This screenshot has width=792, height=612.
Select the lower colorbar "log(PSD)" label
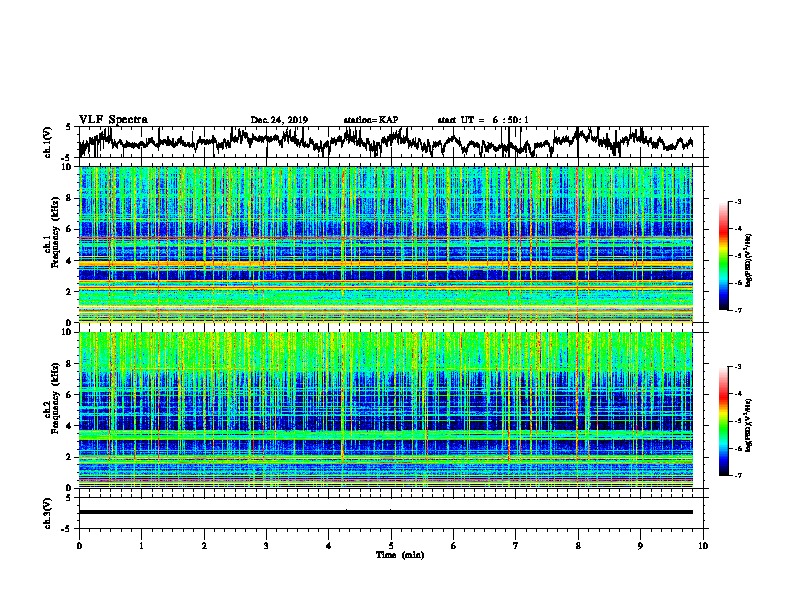(x=749, y=425)
